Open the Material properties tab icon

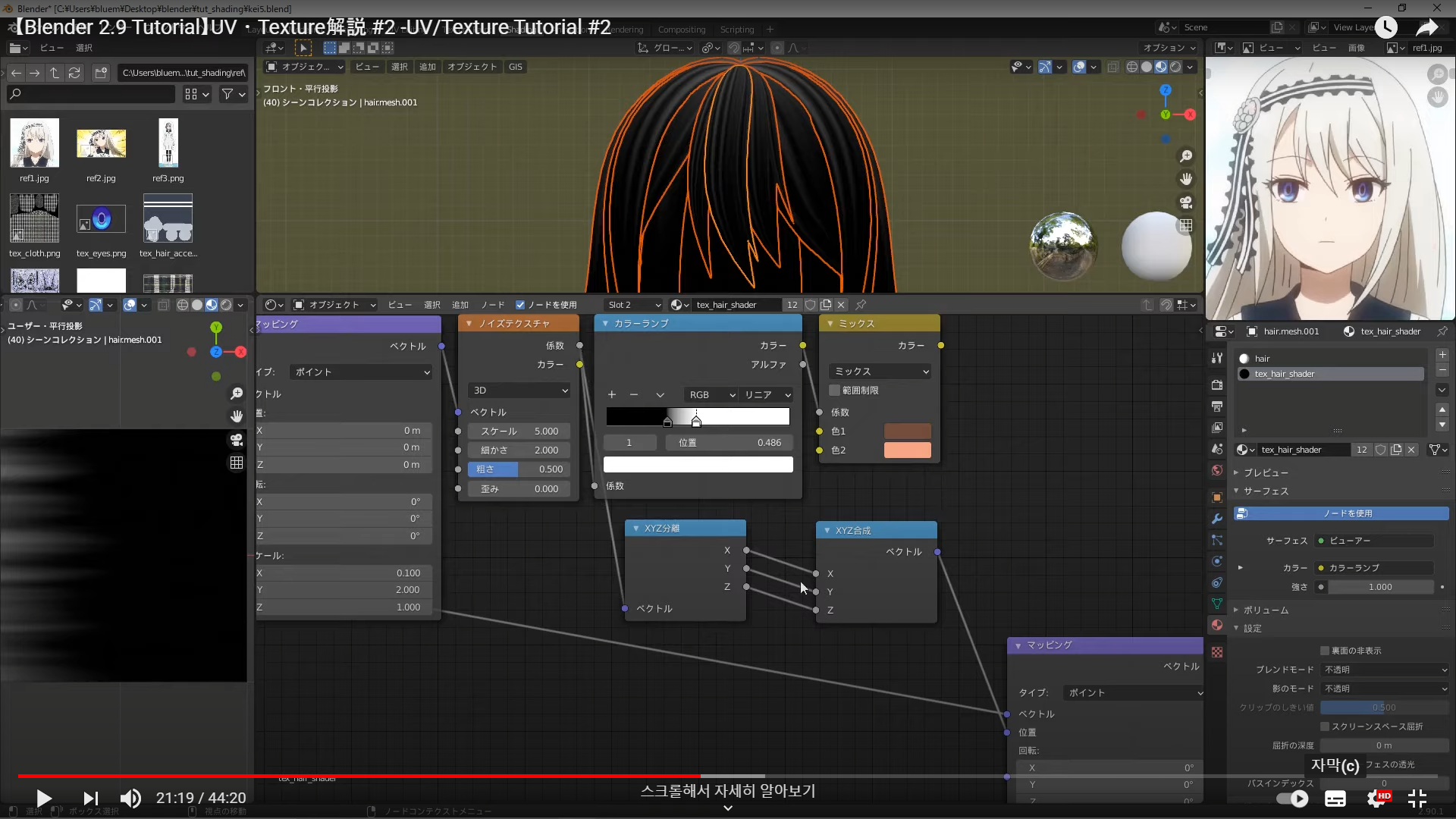click(x=1217, y=625)
